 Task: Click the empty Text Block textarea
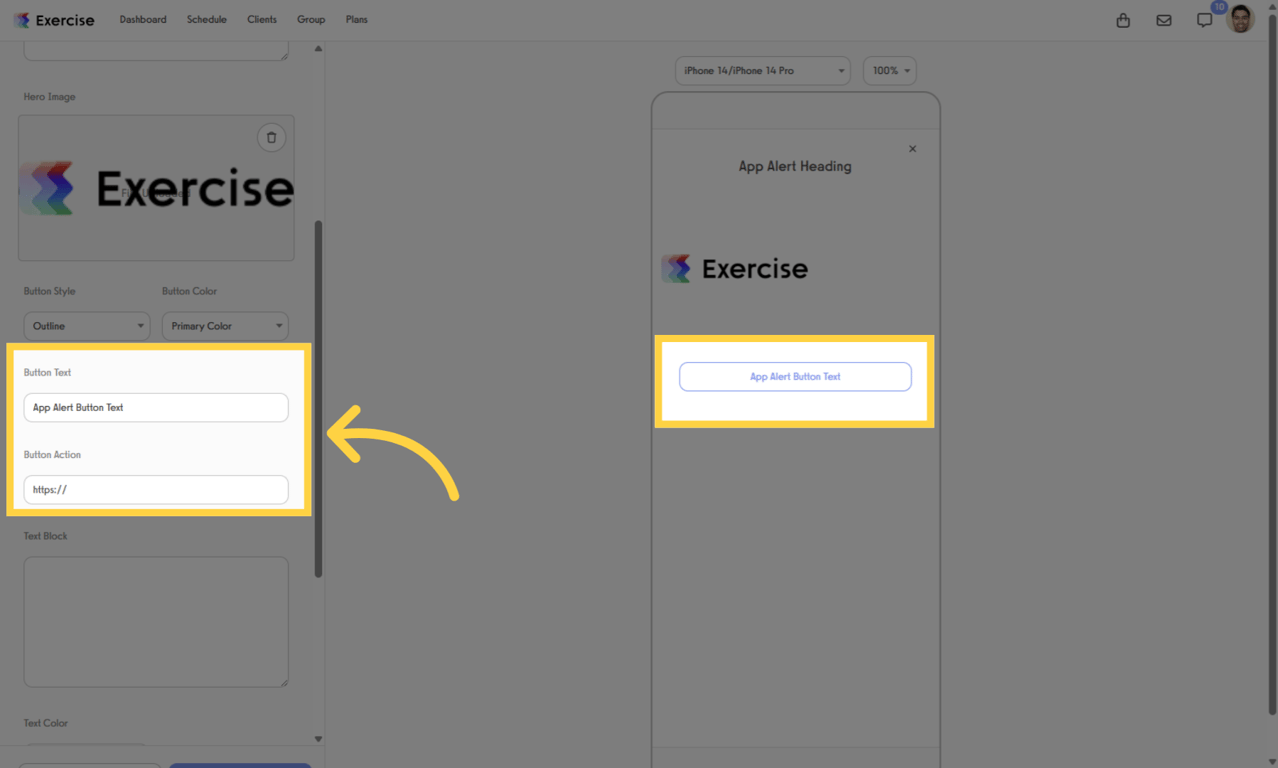(x=156, y=621)
